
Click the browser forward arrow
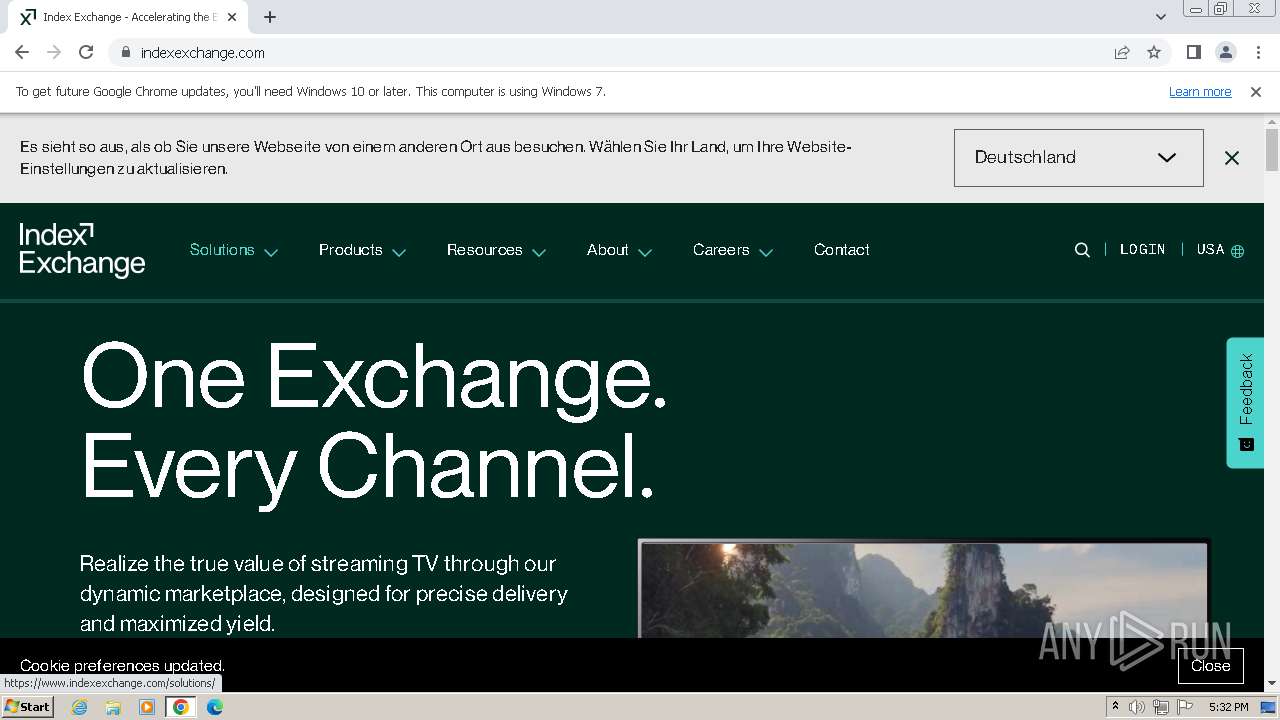54,52
